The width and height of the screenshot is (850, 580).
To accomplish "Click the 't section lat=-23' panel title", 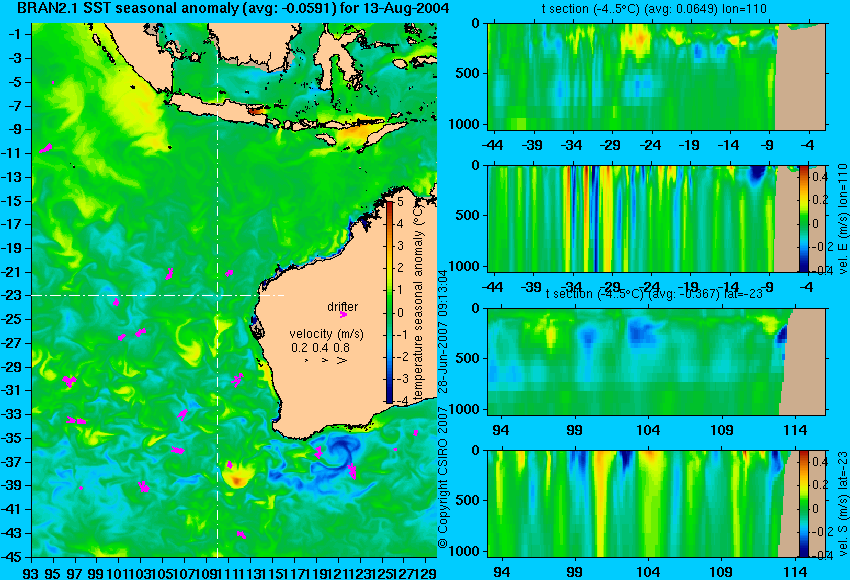I will 654,294.
